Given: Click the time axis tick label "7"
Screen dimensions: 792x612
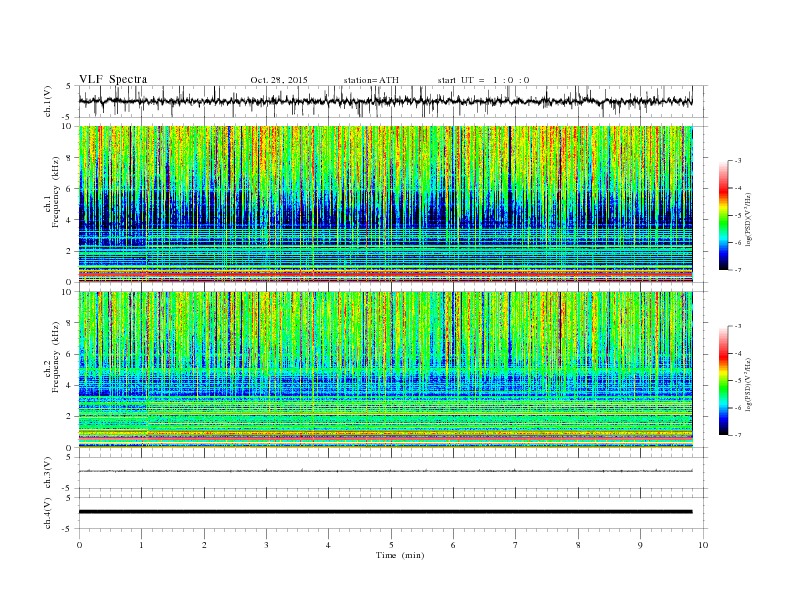Looking at the screenshot, I should (516, 545).
